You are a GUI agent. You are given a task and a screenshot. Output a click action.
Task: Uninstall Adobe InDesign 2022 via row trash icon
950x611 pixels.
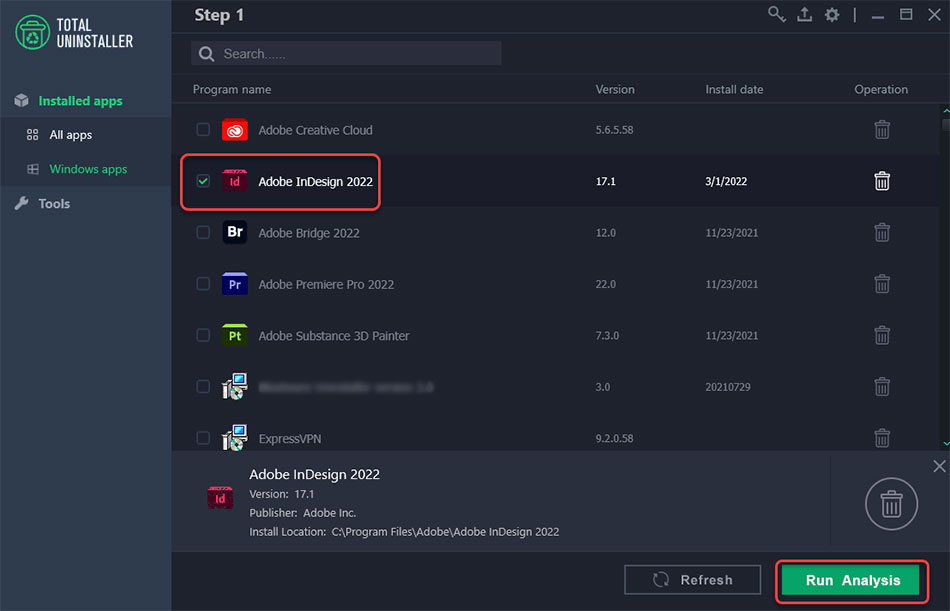pyautogui.click(x=882, y=181)
